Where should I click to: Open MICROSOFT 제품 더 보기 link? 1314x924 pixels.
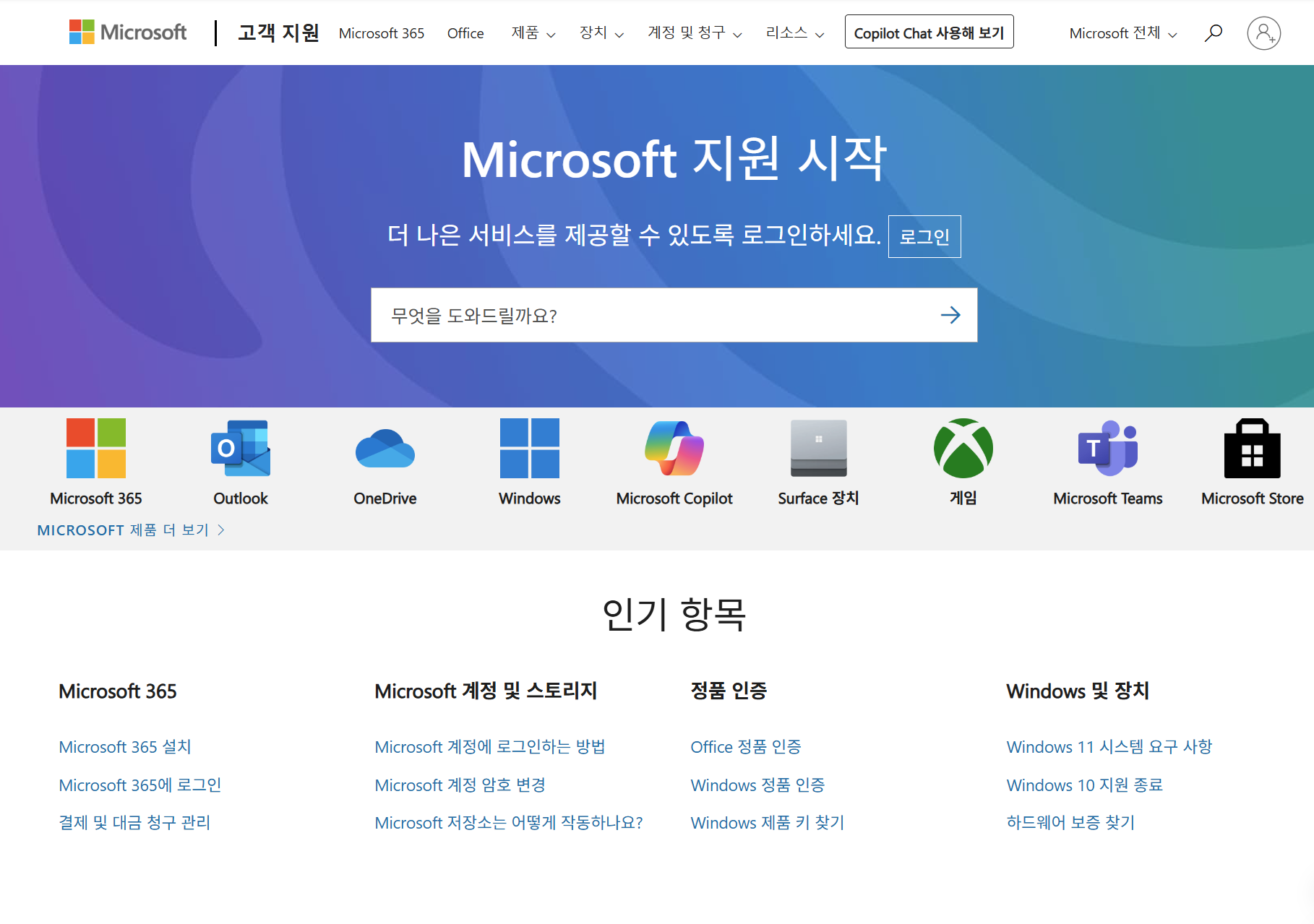(x=131, y=530)
